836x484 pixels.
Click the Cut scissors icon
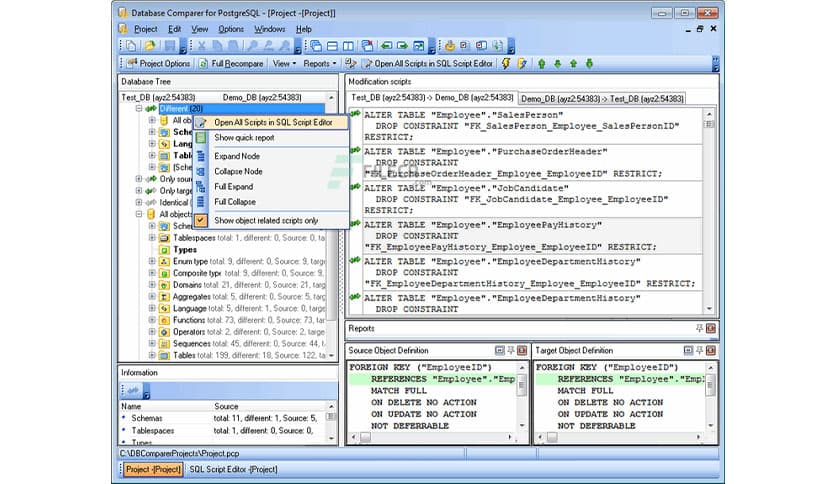202,46
